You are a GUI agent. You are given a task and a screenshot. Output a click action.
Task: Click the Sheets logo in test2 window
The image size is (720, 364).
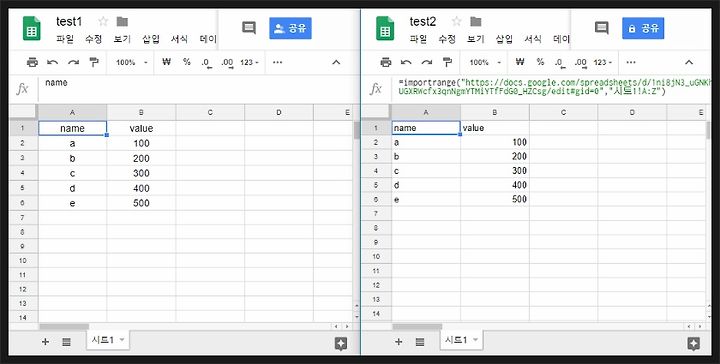coord(385,28)
